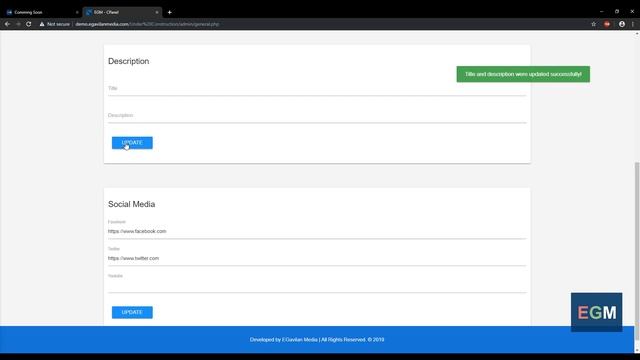This screenshot has width=640, height=360.
Task: Close the Coming Soon tab
Action: [x=77, y=12]
